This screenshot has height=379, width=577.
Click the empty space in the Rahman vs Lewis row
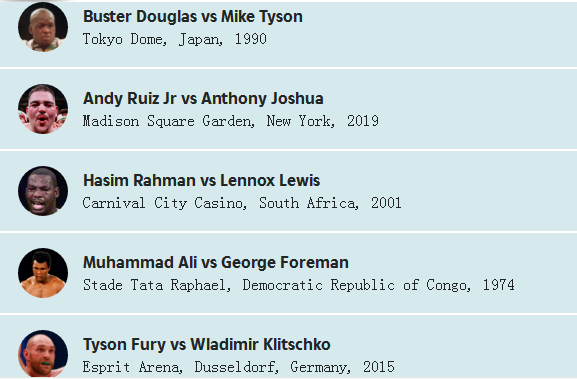[489, 191]
